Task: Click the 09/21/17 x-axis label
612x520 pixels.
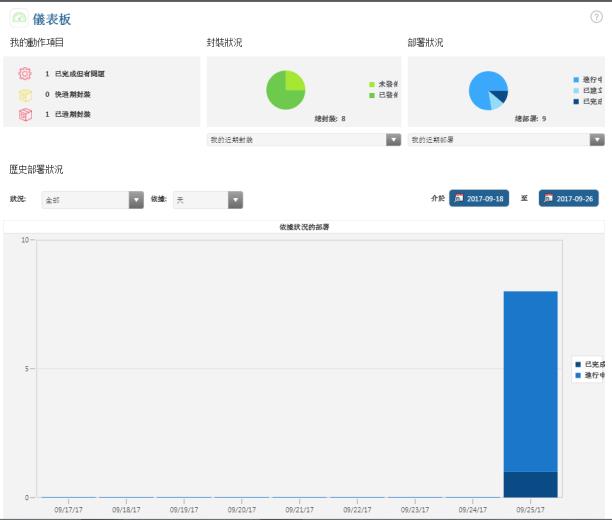Action: tap(299, 510)
